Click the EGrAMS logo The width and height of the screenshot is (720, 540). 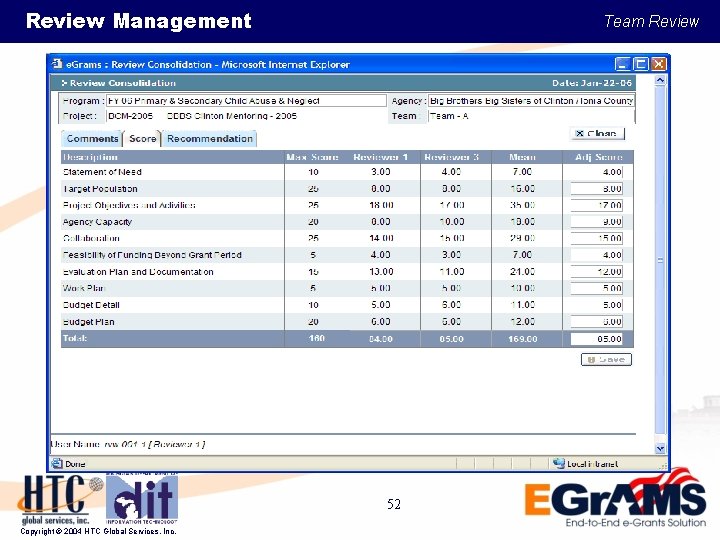(x=615, y=499)
